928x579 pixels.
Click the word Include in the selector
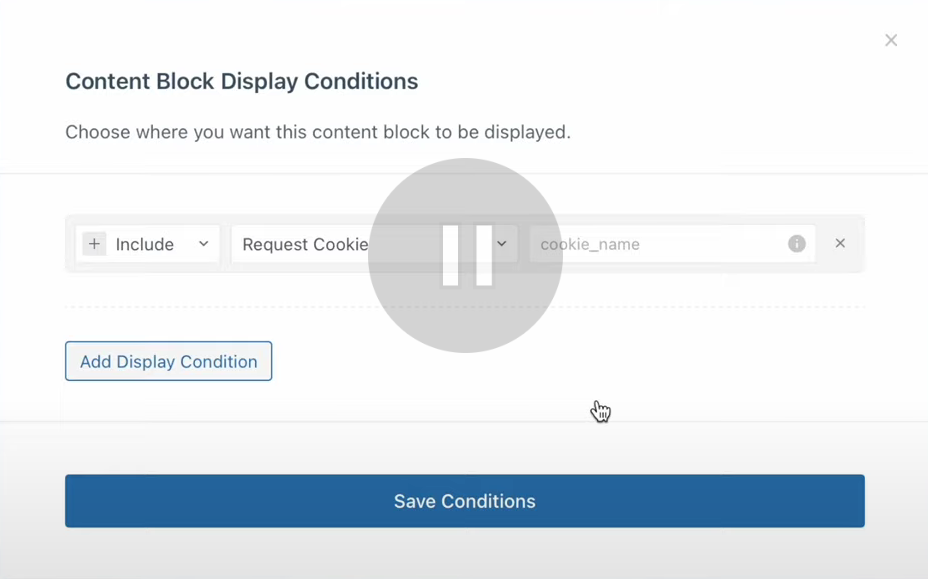click(x=144, y=244)
